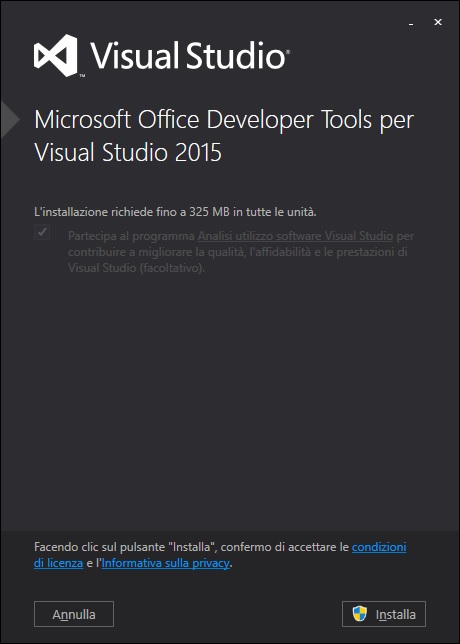460x644 pixels.
Task: Click the Visual Studio wordmark text
Action: pos(190,55)
